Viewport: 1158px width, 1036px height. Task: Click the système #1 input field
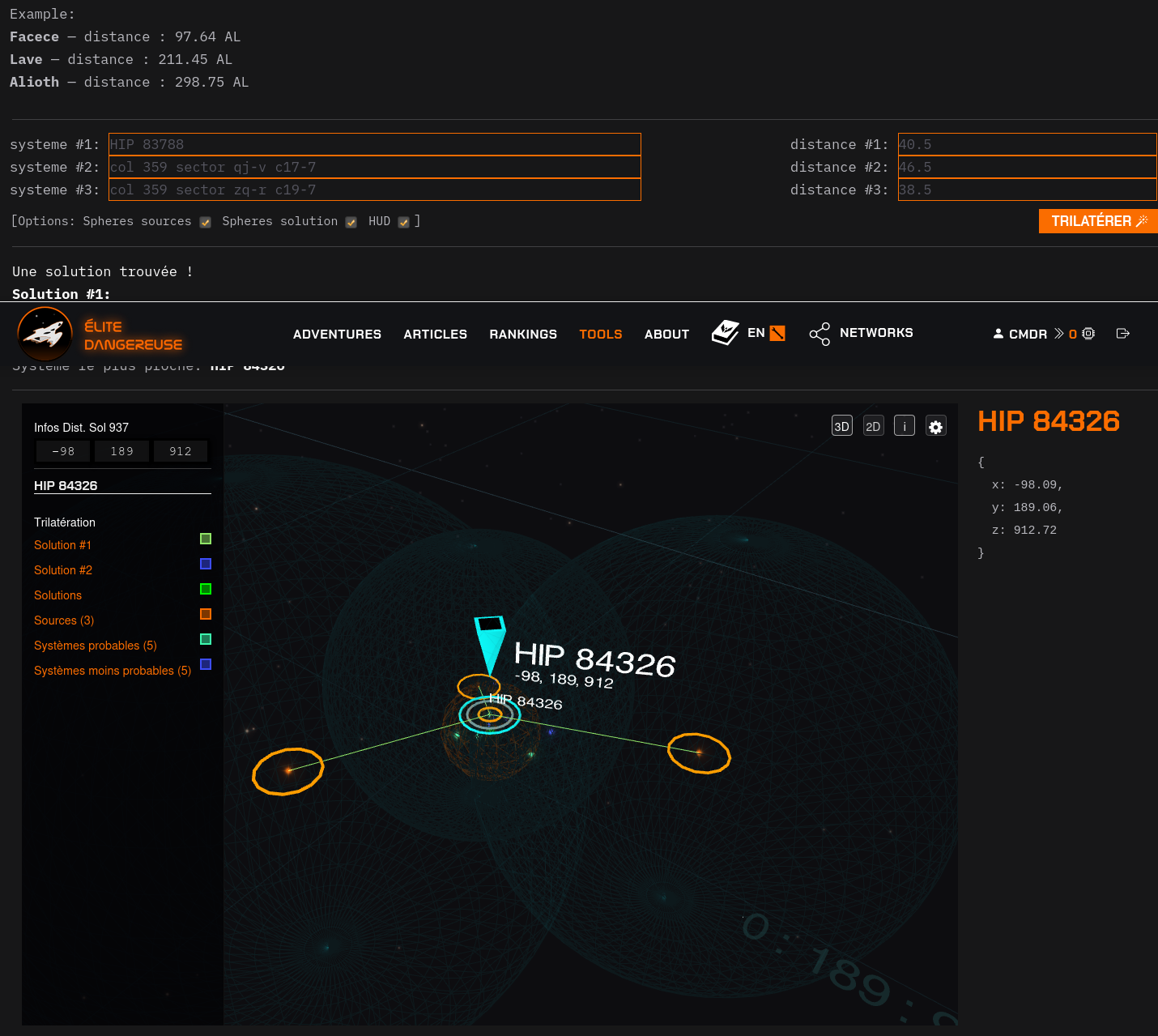(375, 144)
